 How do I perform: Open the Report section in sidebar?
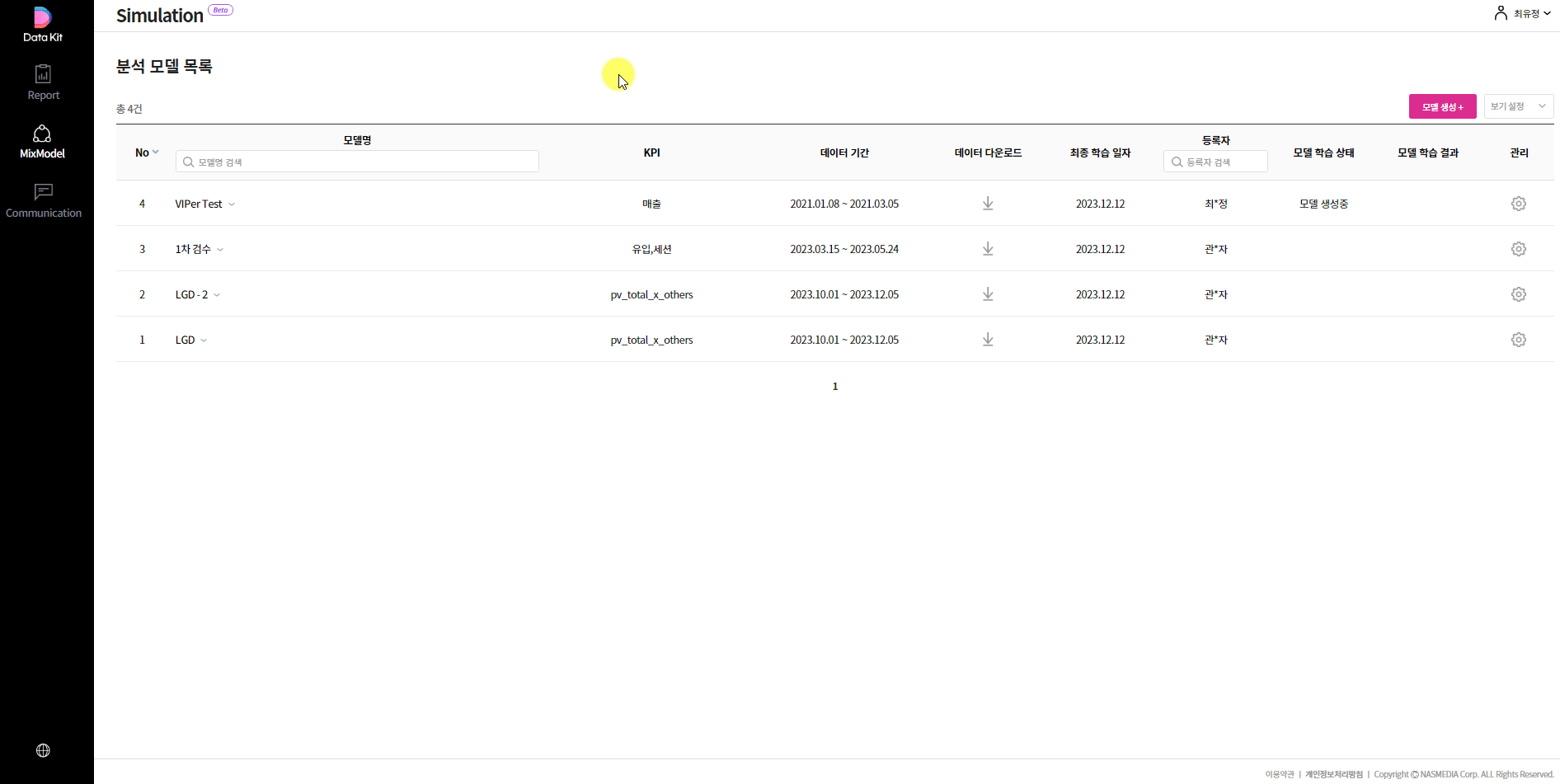click(x=43, y=82)
